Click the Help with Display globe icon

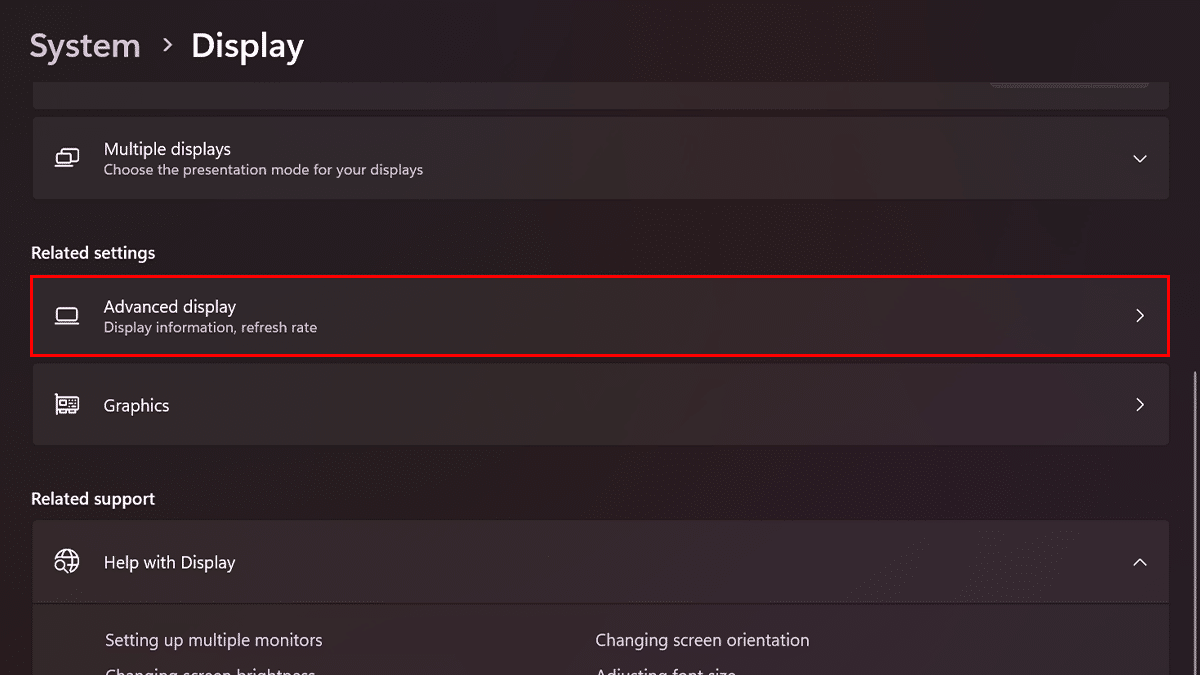tap(67, 562)
